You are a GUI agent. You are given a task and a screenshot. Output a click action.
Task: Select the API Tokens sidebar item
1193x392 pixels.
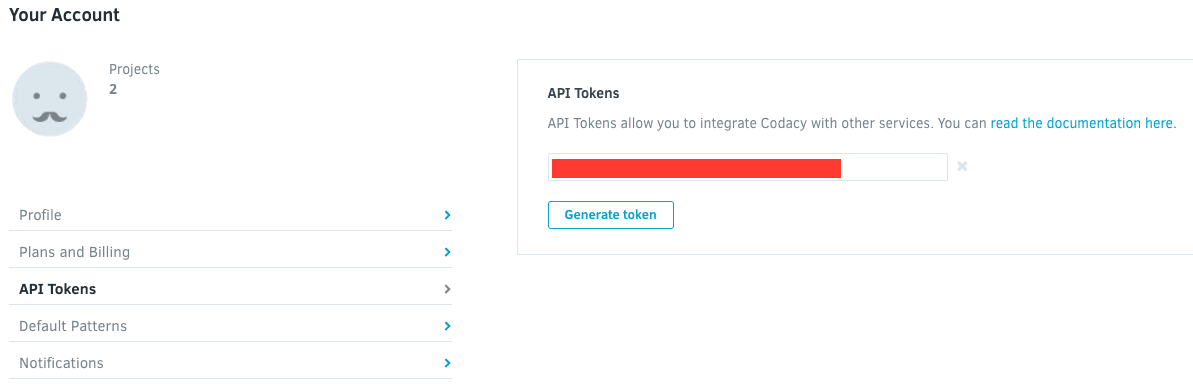coord(231,289)
